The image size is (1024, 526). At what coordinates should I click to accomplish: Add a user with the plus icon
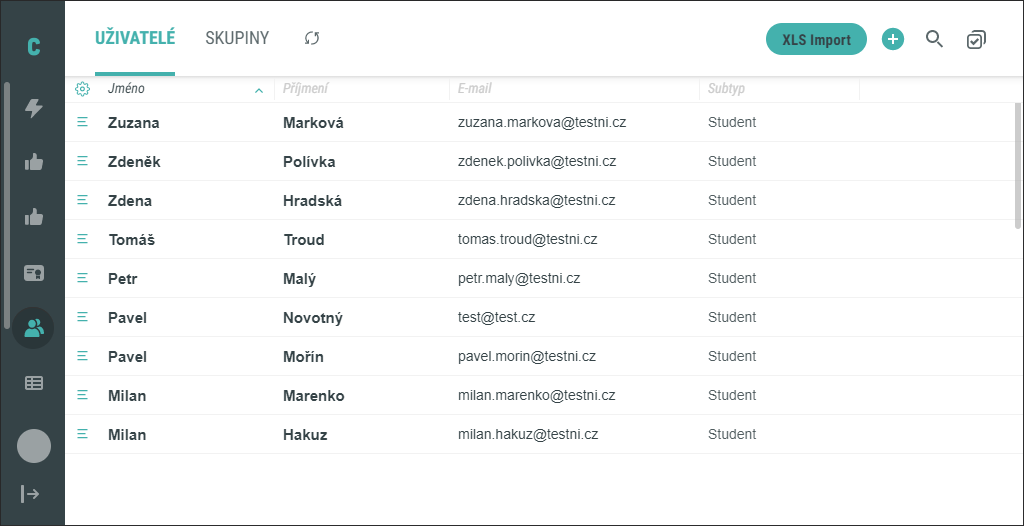point(893,39)
